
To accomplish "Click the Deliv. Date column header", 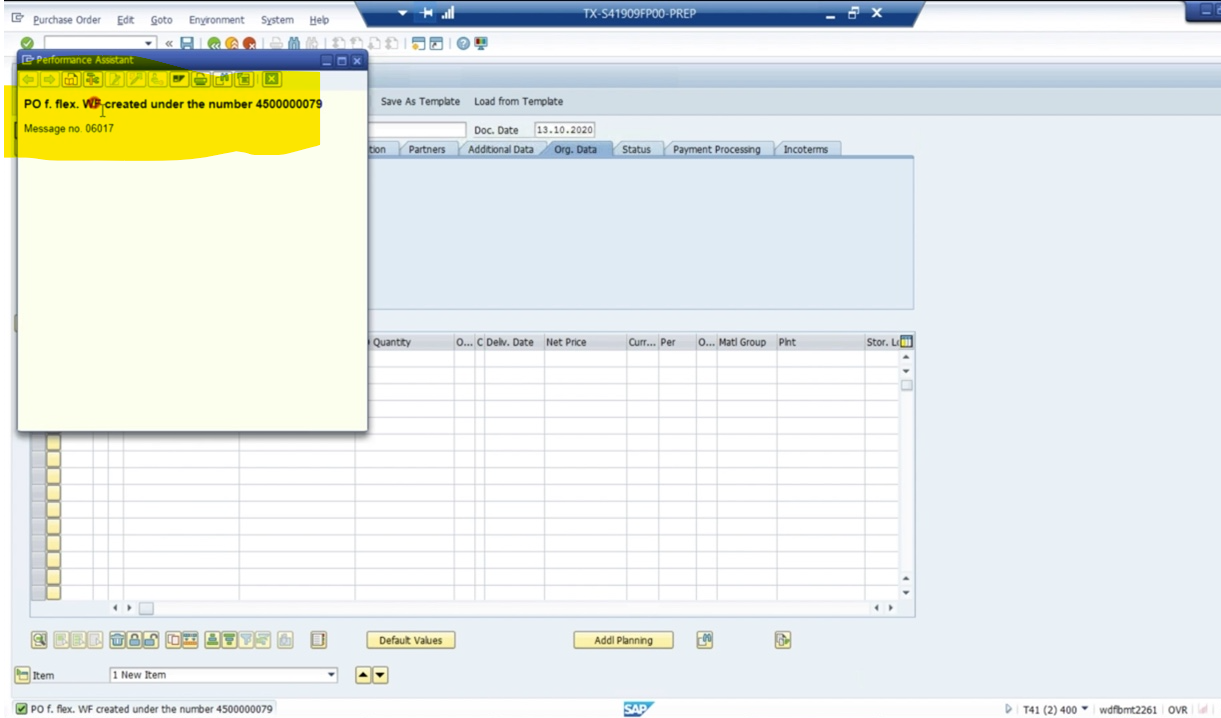I will pos(510,342).
